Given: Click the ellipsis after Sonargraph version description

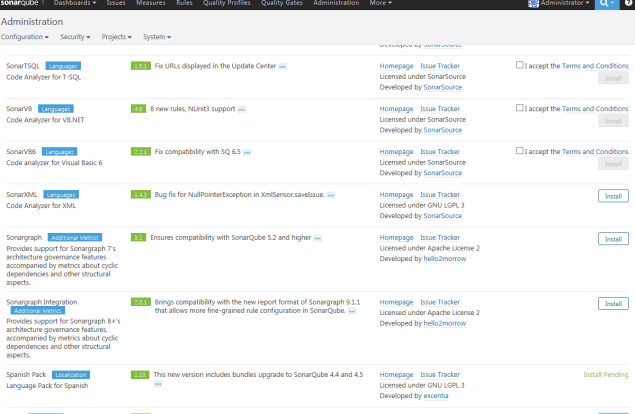Looking at the screenshot, I should point(318,238).
